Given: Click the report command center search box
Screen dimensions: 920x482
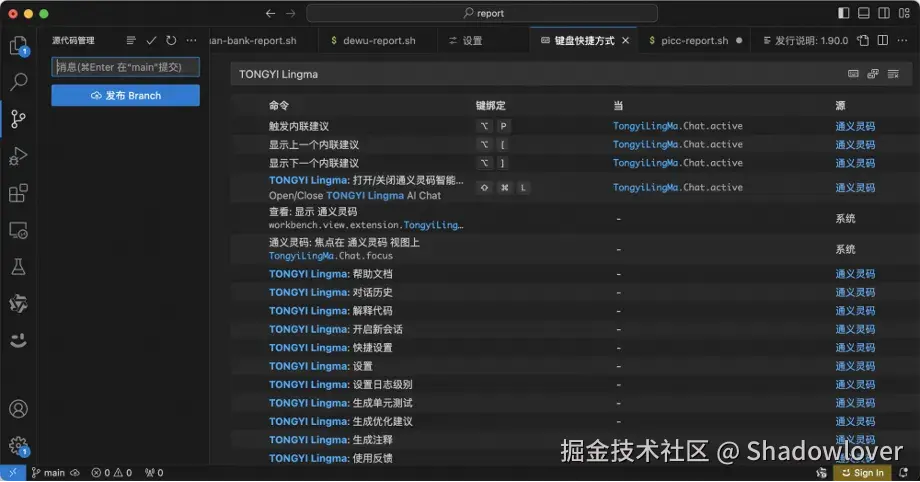Looking at the screenshot, I should (482, 13).
